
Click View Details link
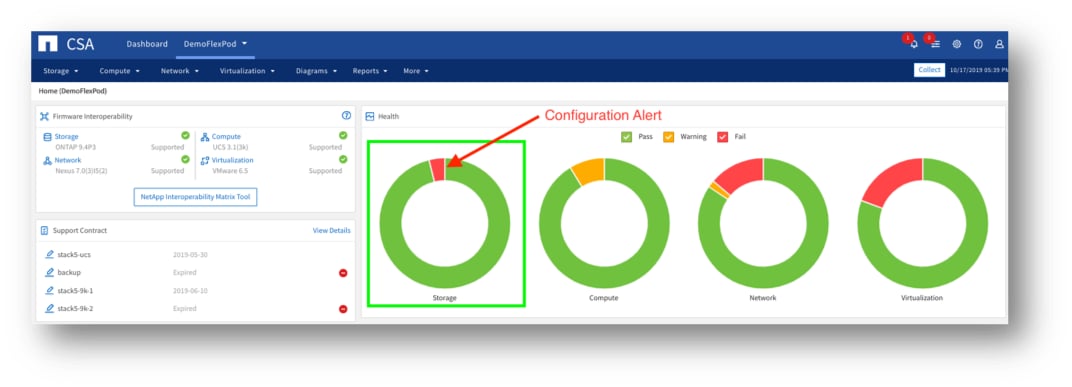click(x=332, y=230)
